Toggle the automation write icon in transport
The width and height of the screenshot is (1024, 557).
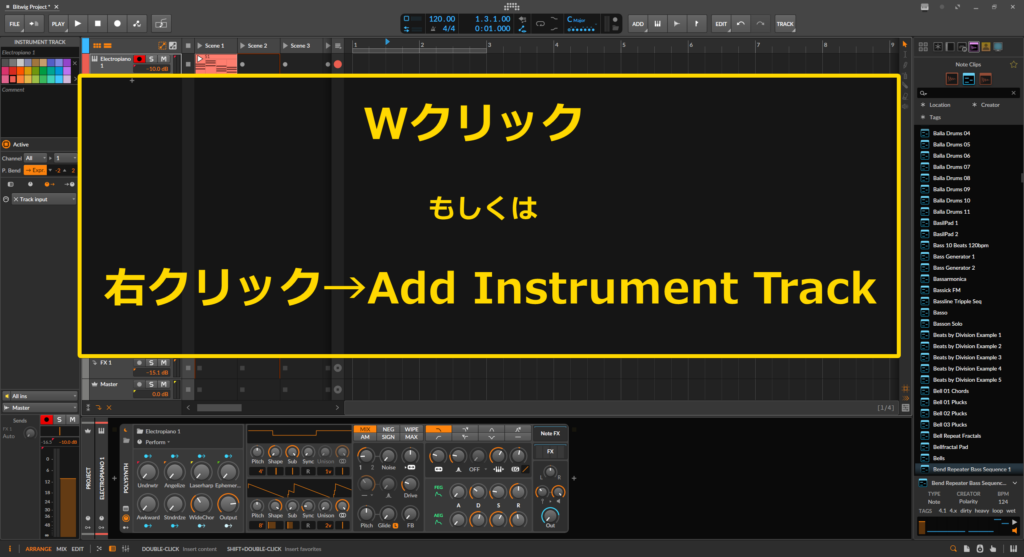click(136, 24)
